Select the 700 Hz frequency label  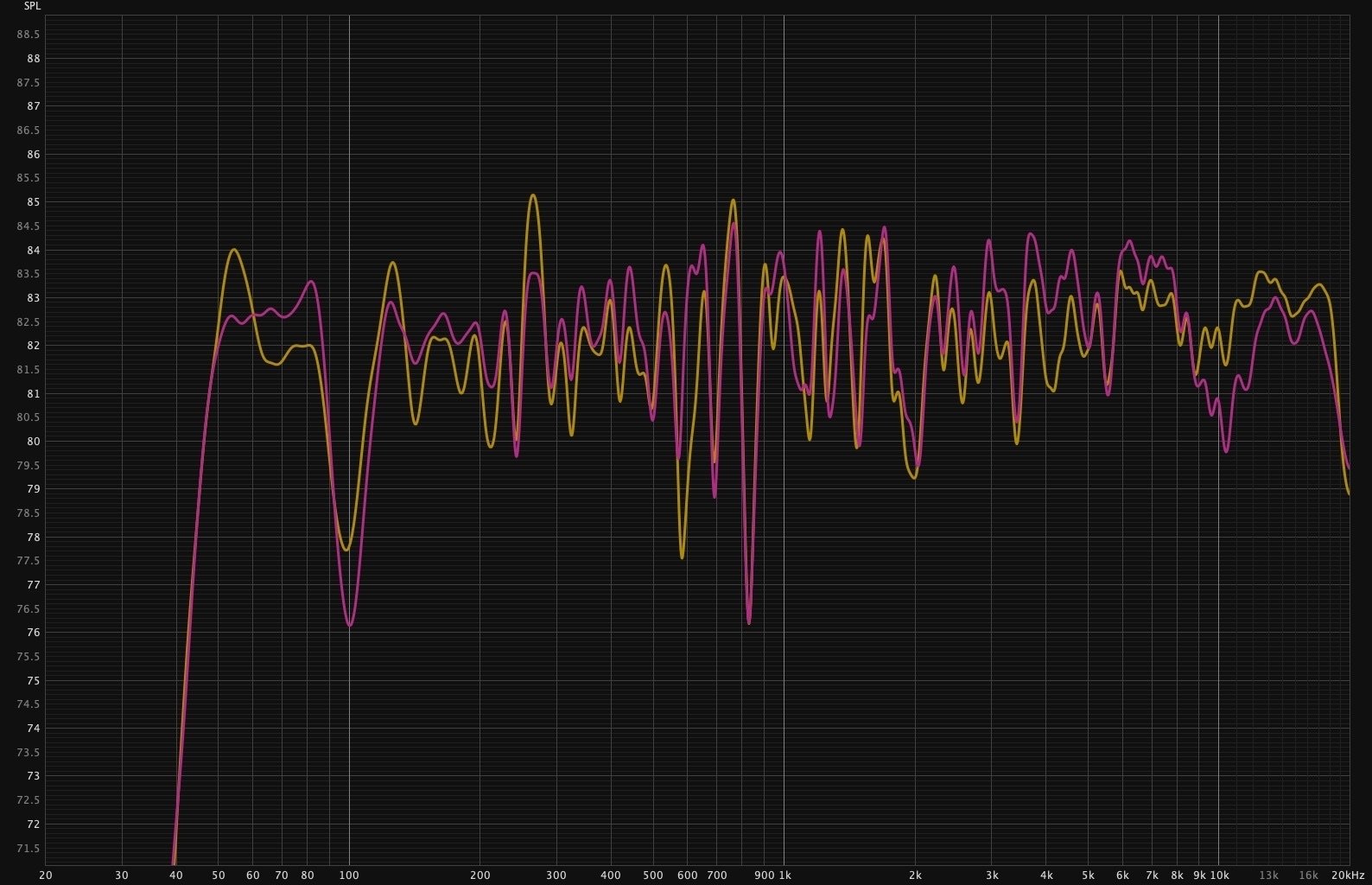point(717,875)
